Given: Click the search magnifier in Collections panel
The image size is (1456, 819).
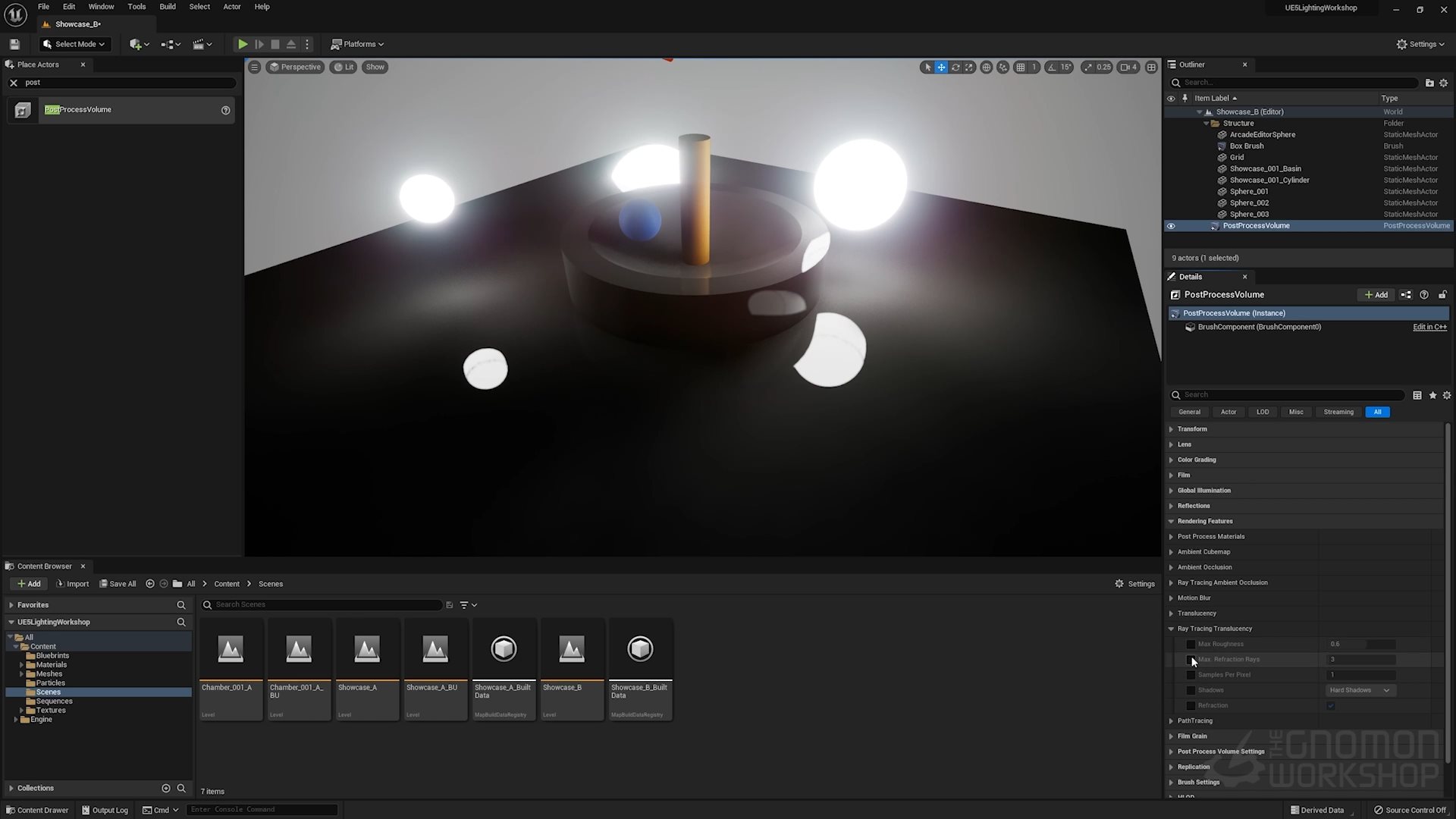Looking at the screenshot, I should tap(182, 788).
